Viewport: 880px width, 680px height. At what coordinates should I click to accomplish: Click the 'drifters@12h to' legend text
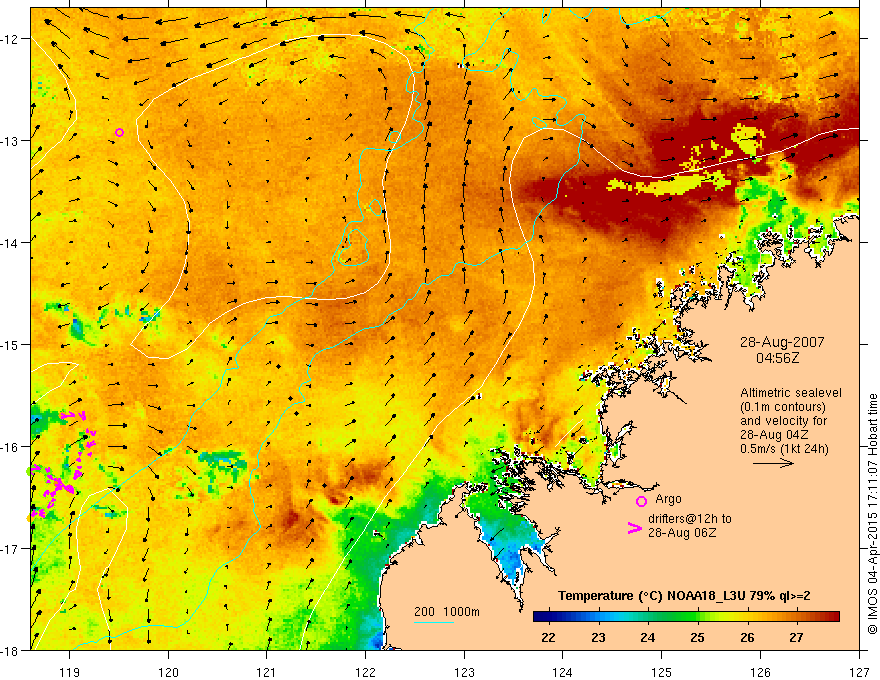pos(690,519)
